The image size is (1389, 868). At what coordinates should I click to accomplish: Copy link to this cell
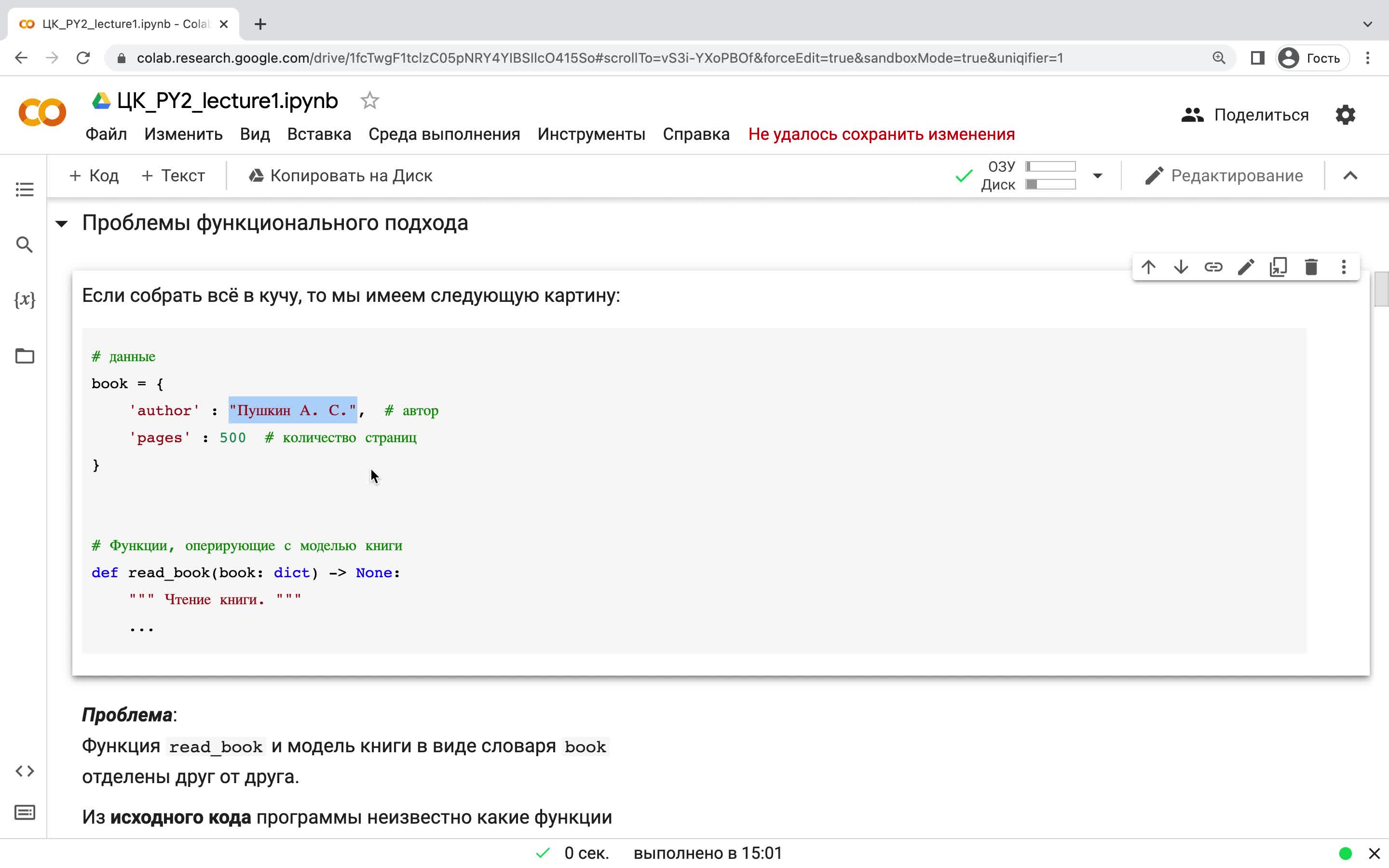(1213, 267)
